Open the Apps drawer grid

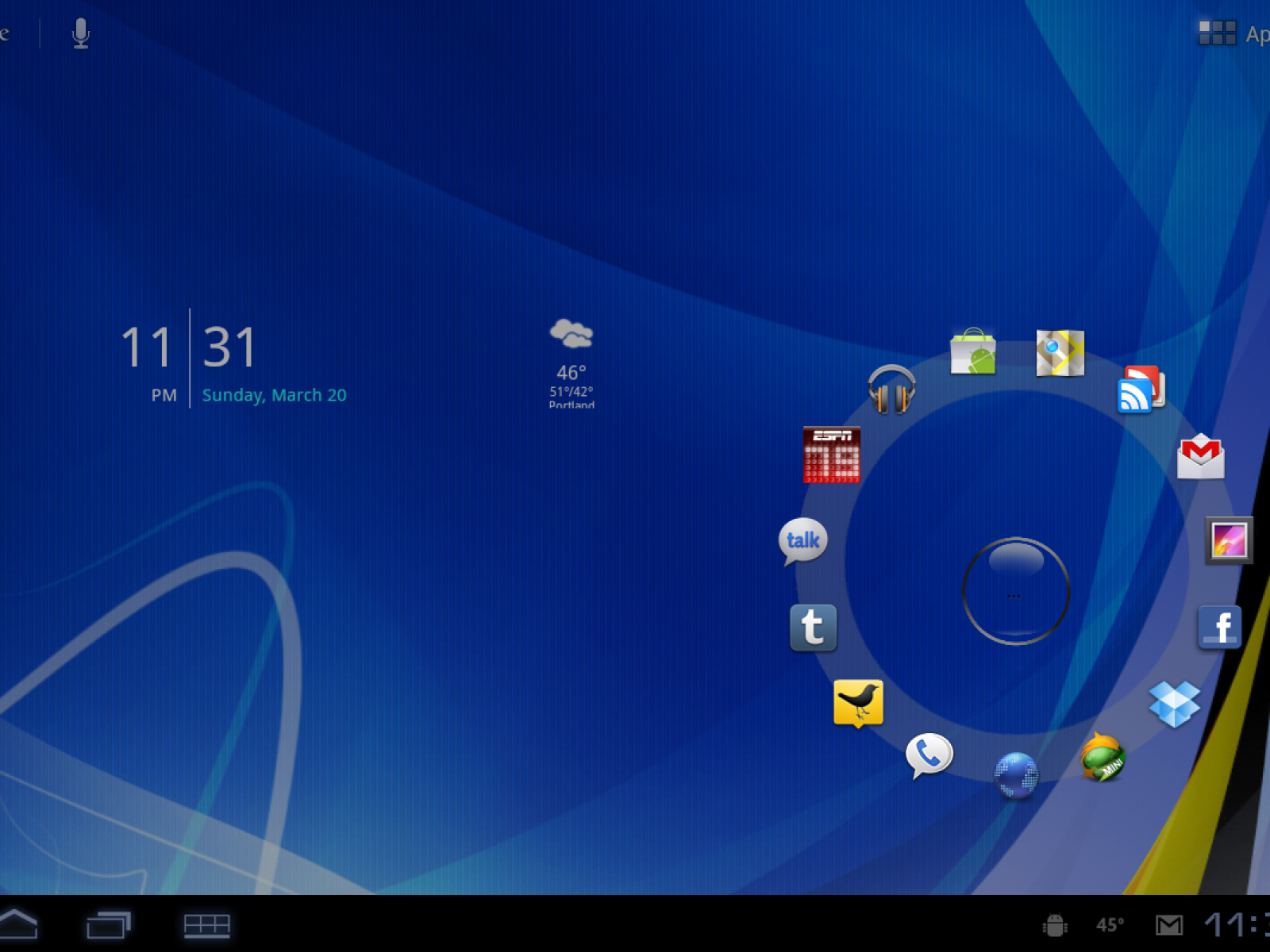(x=1232, y=33)
